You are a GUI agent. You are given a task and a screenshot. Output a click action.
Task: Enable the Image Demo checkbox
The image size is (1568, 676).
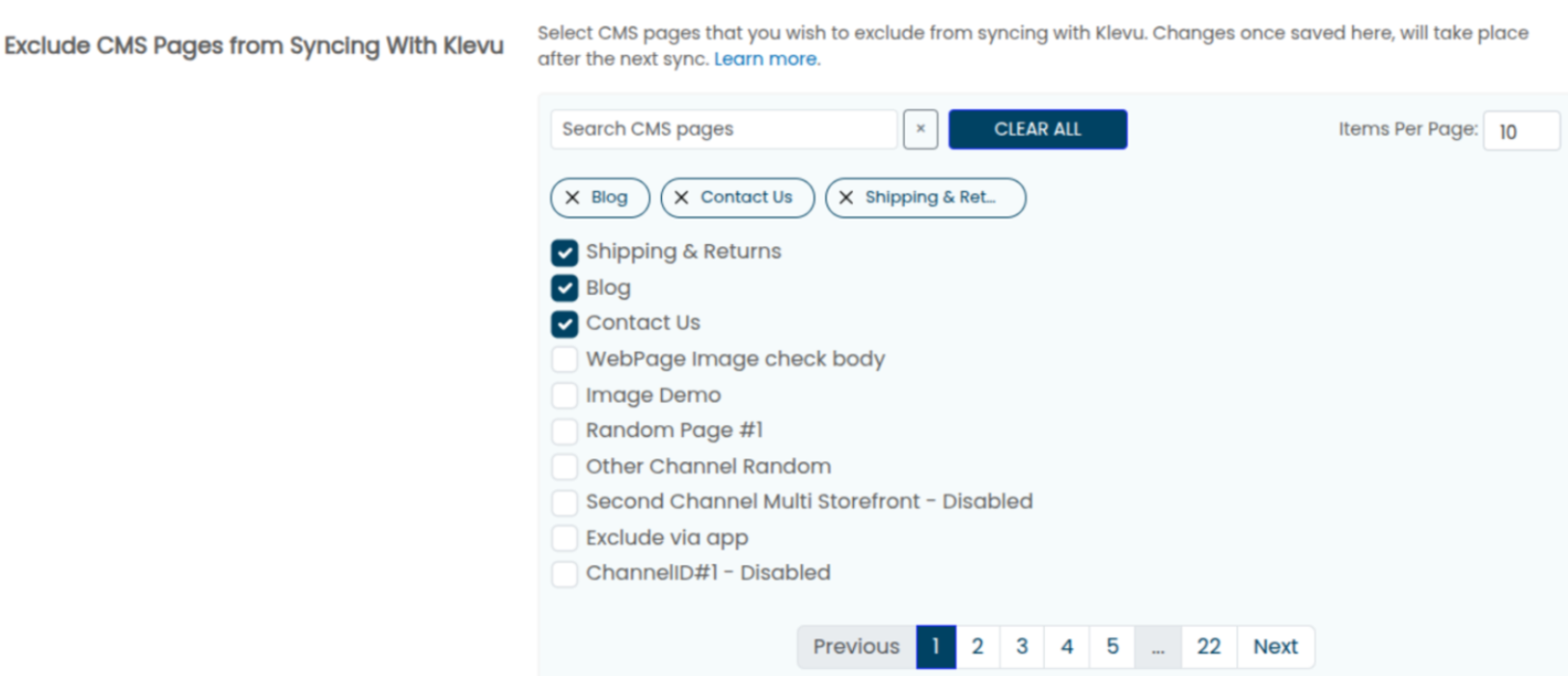tap(564, 395)
